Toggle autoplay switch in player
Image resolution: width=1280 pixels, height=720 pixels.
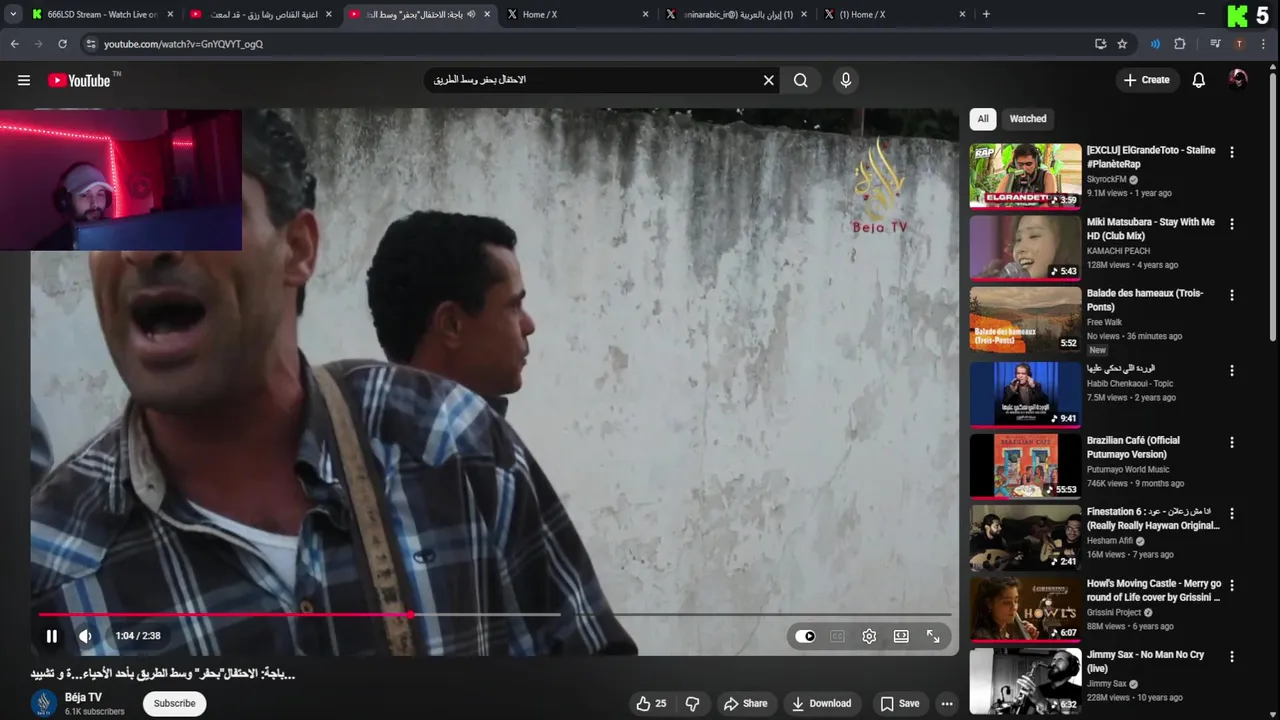coord(805,636)
